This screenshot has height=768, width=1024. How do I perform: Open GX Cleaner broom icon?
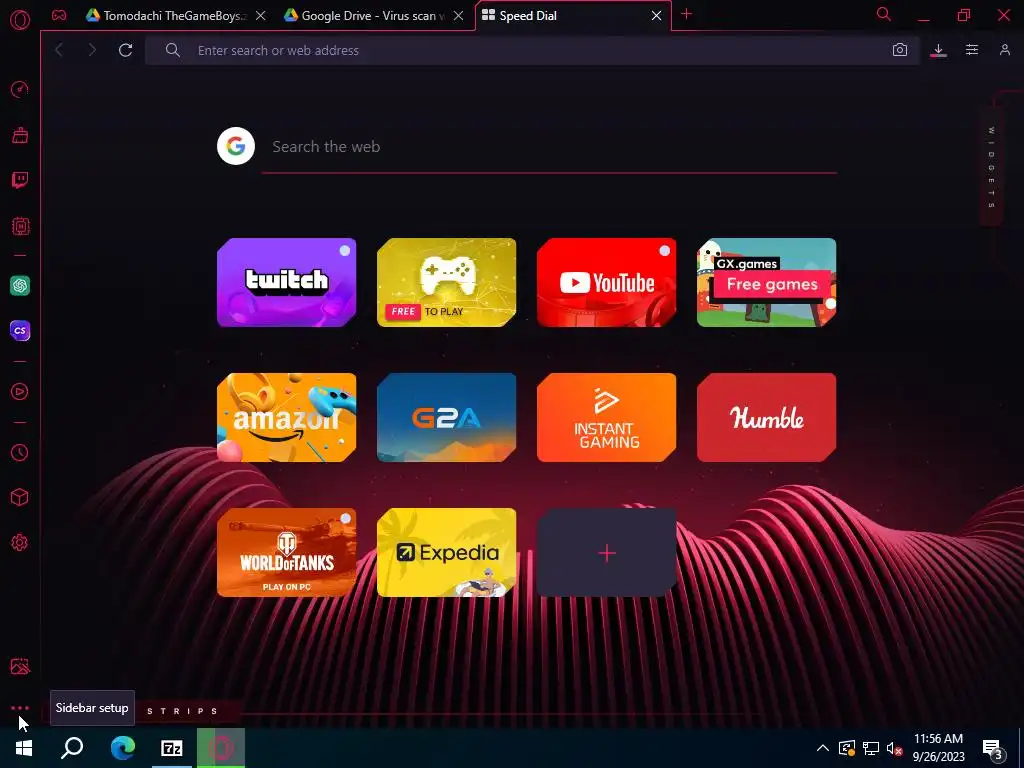[x=20, y=135]
